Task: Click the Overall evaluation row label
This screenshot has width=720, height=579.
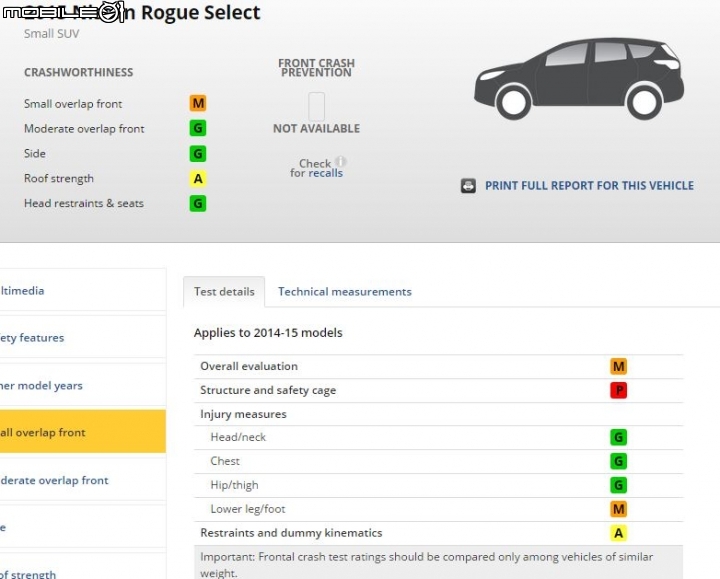Action: pos(249,366)
